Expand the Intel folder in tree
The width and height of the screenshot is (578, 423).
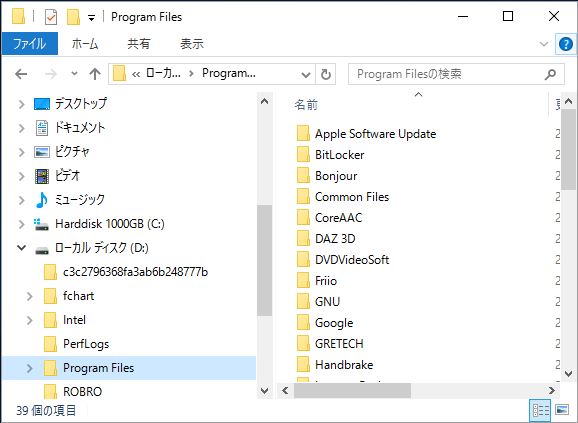tap(29, 320)
